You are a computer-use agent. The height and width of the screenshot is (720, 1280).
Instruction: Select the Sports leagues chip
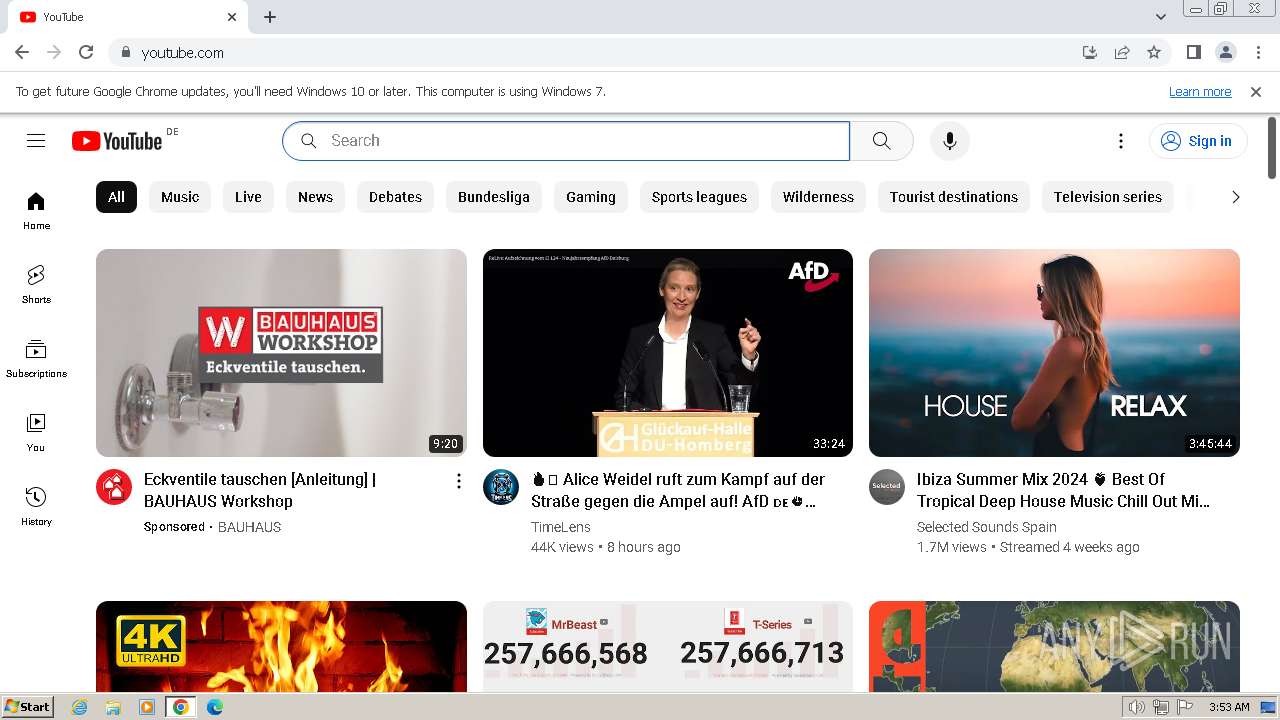click(699, 197)
